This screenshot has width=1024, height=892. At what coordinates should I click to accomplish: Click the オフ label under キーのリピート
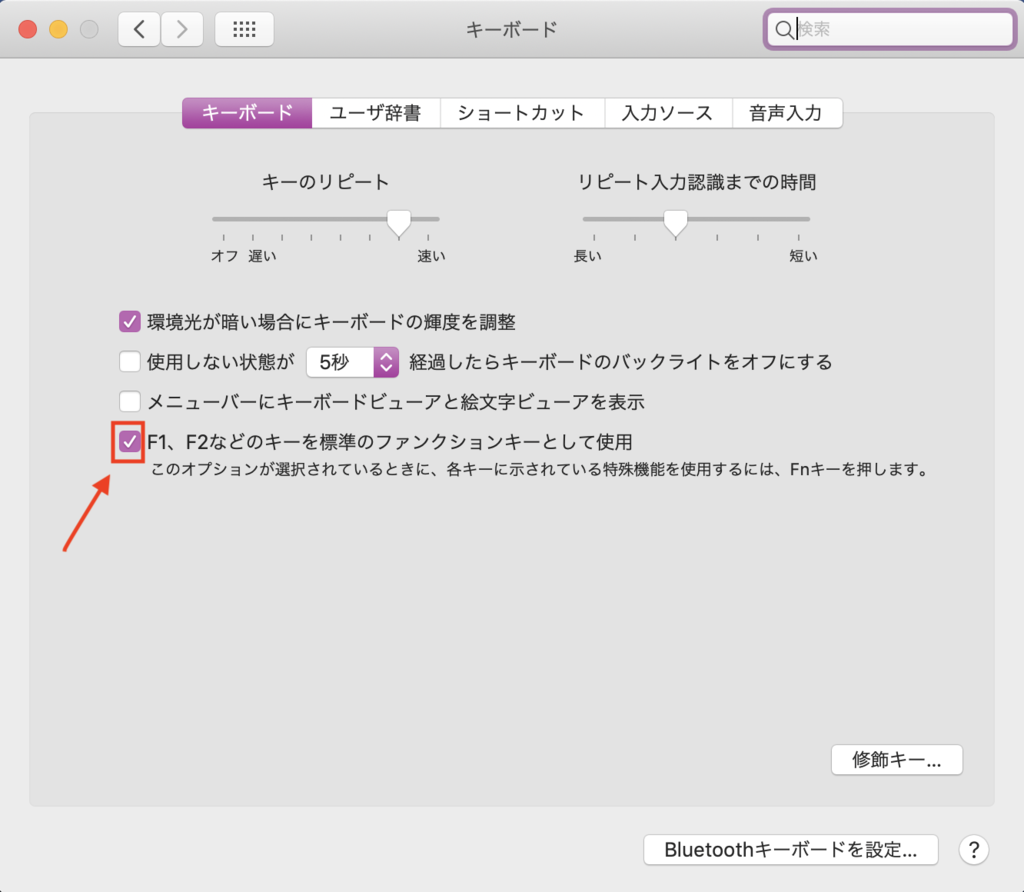tap(224, 256)
